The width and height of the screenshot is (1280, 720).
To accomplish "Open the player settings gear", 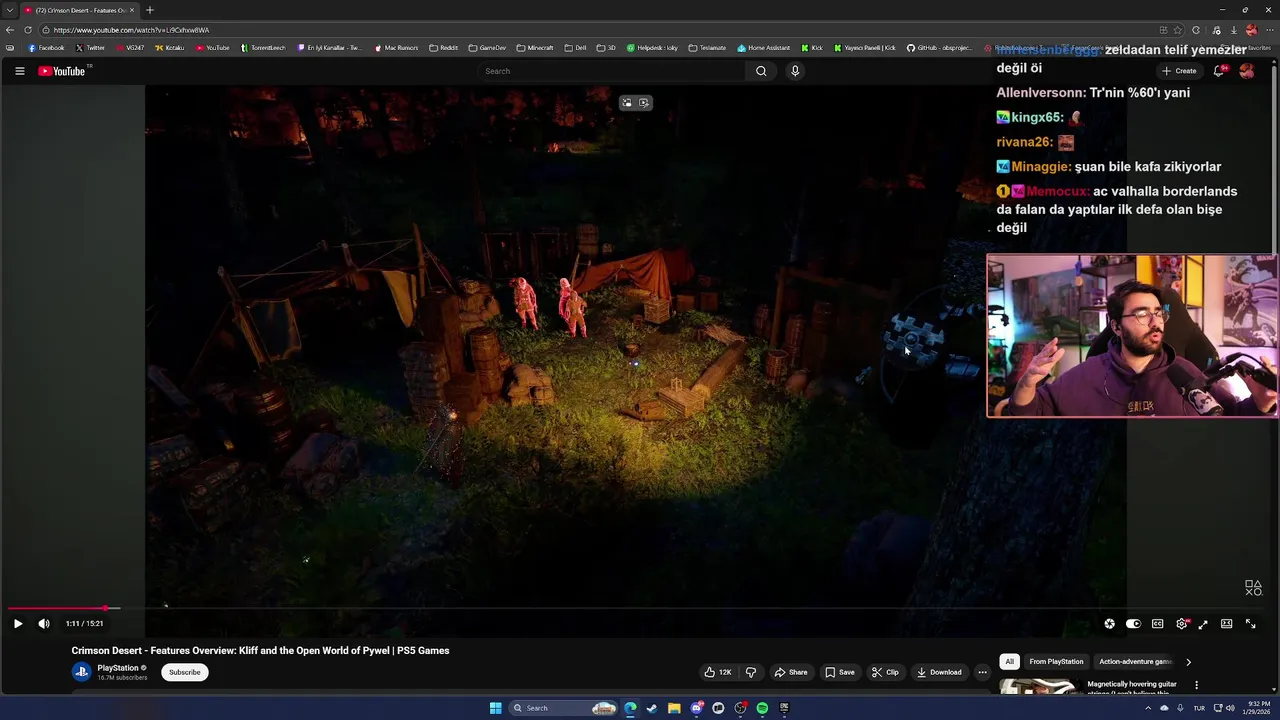I will point(1182,624).
